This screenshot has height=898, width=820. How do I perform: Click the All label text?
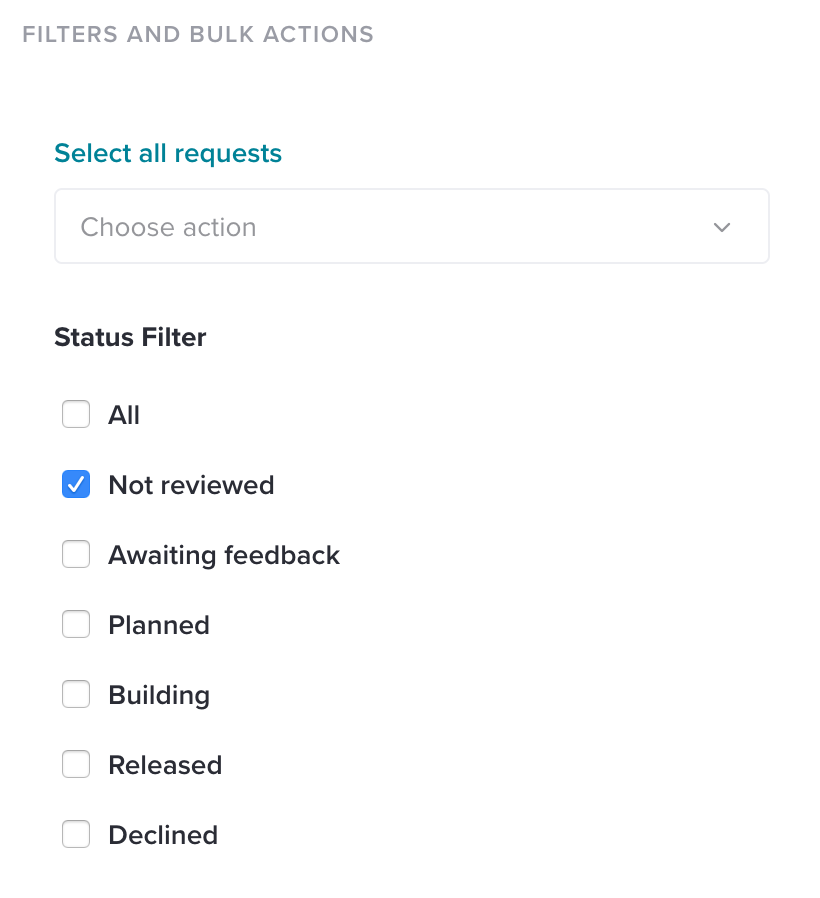point(124,415)
